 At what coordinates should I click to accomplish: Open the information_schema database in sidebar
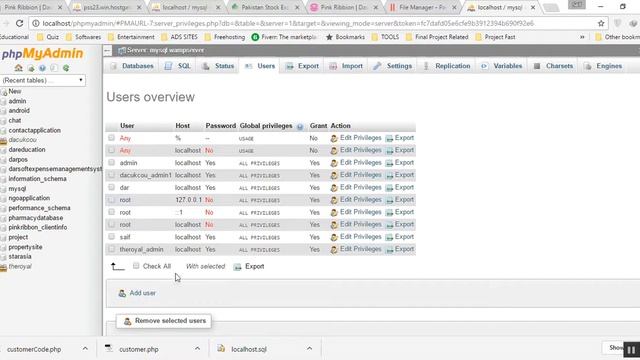pyautogui.click(x=38, y=179)
